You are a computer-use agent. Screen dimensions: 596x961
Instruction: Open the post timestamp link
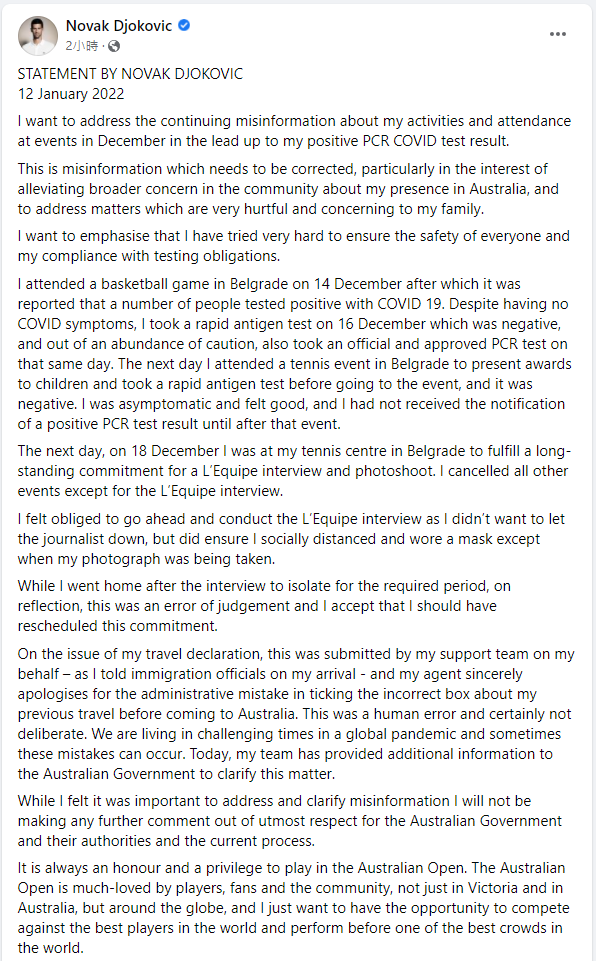tap(82, 46)
